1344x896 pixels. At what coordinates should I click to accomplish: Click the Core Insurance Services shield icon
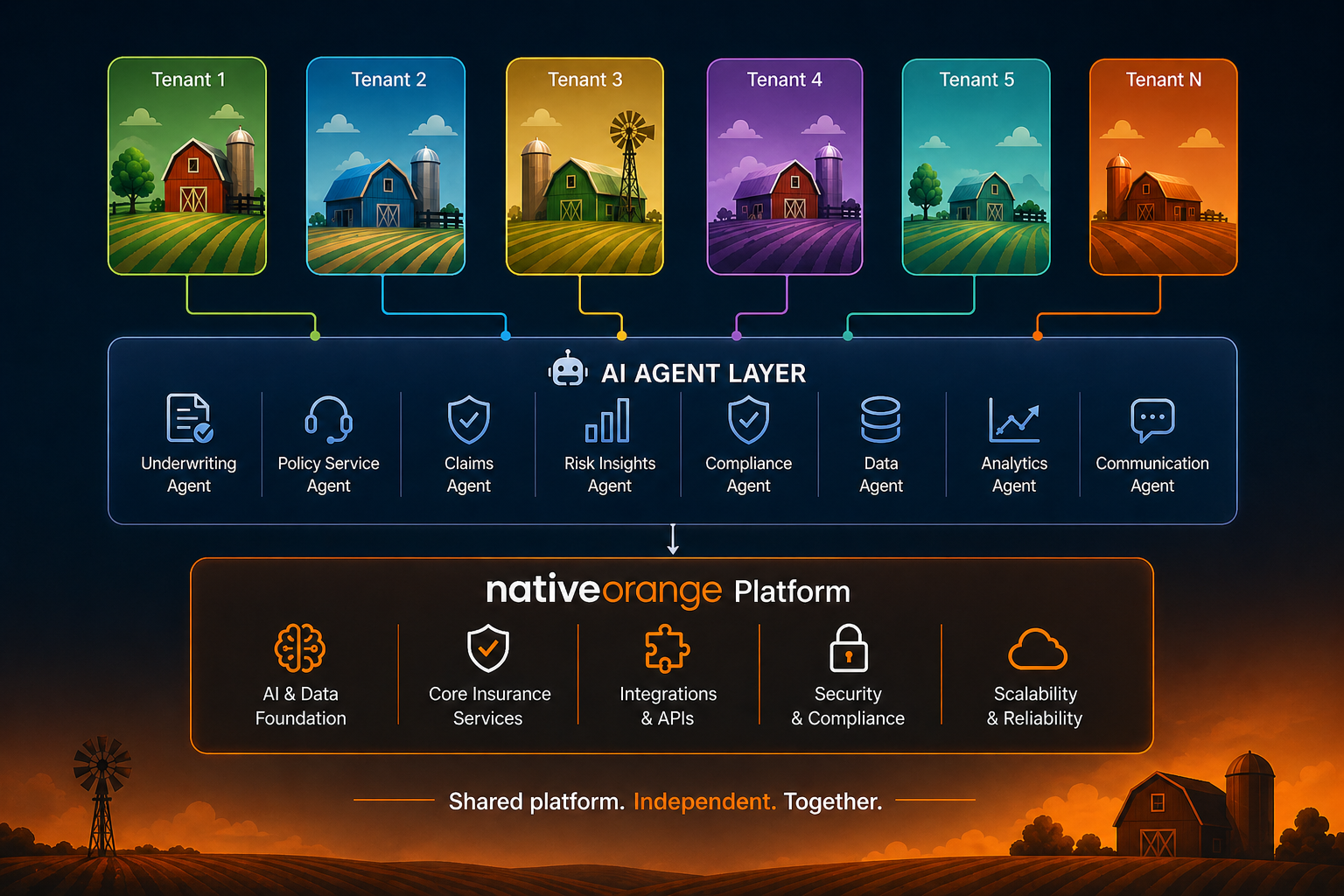[488, 648]
